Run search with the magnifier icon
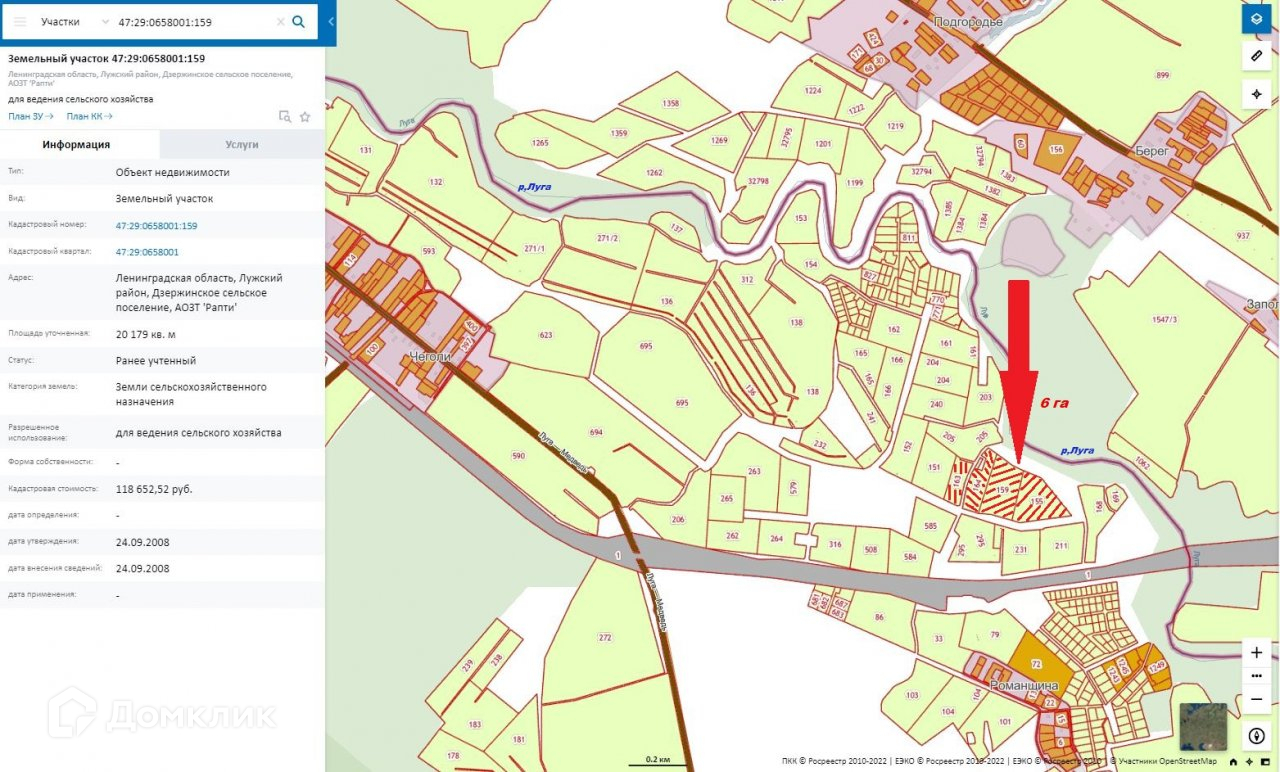1280x772 pixels. coord(298,21)
